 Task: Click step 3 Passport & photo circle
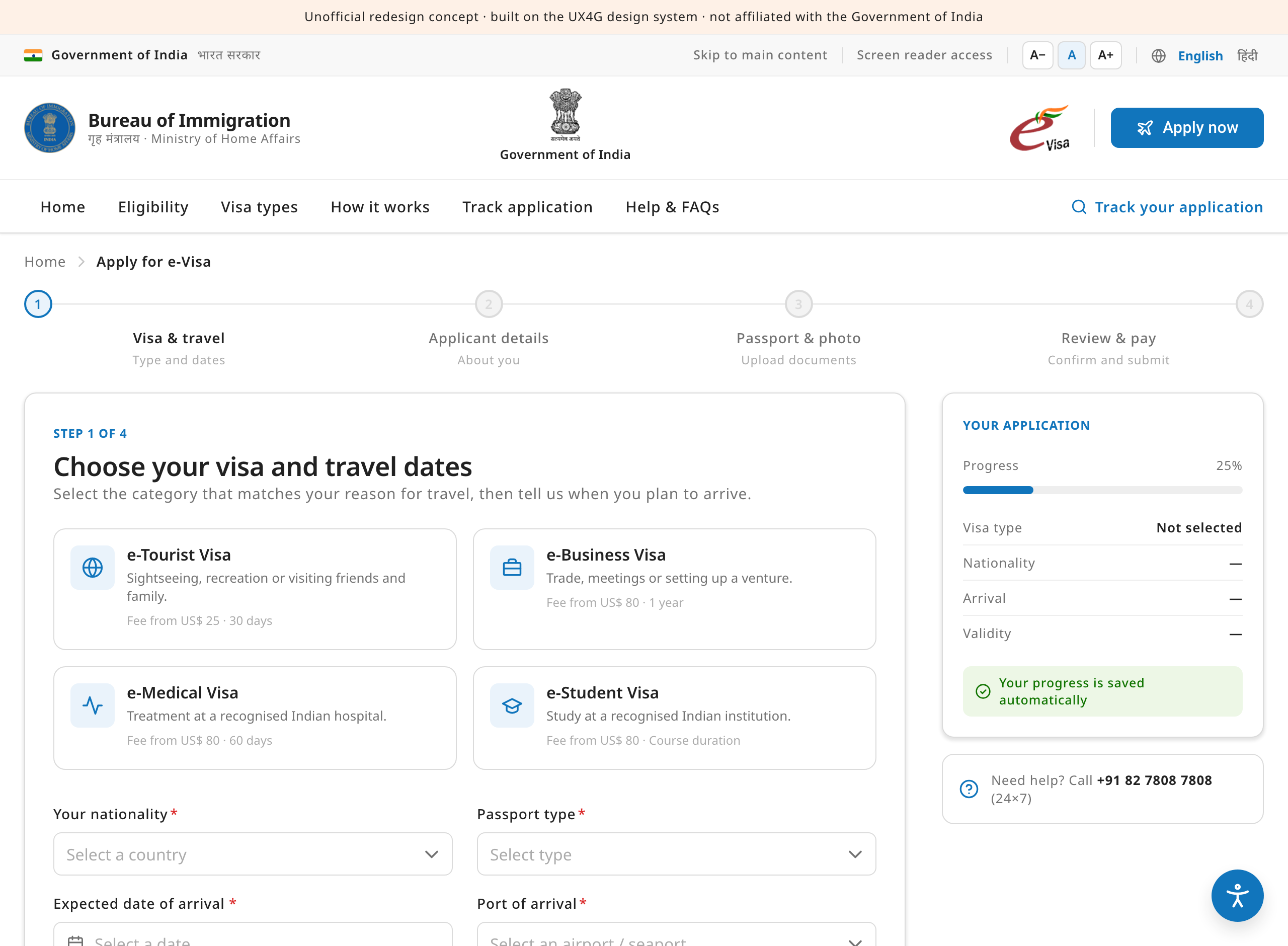point(798,304)
